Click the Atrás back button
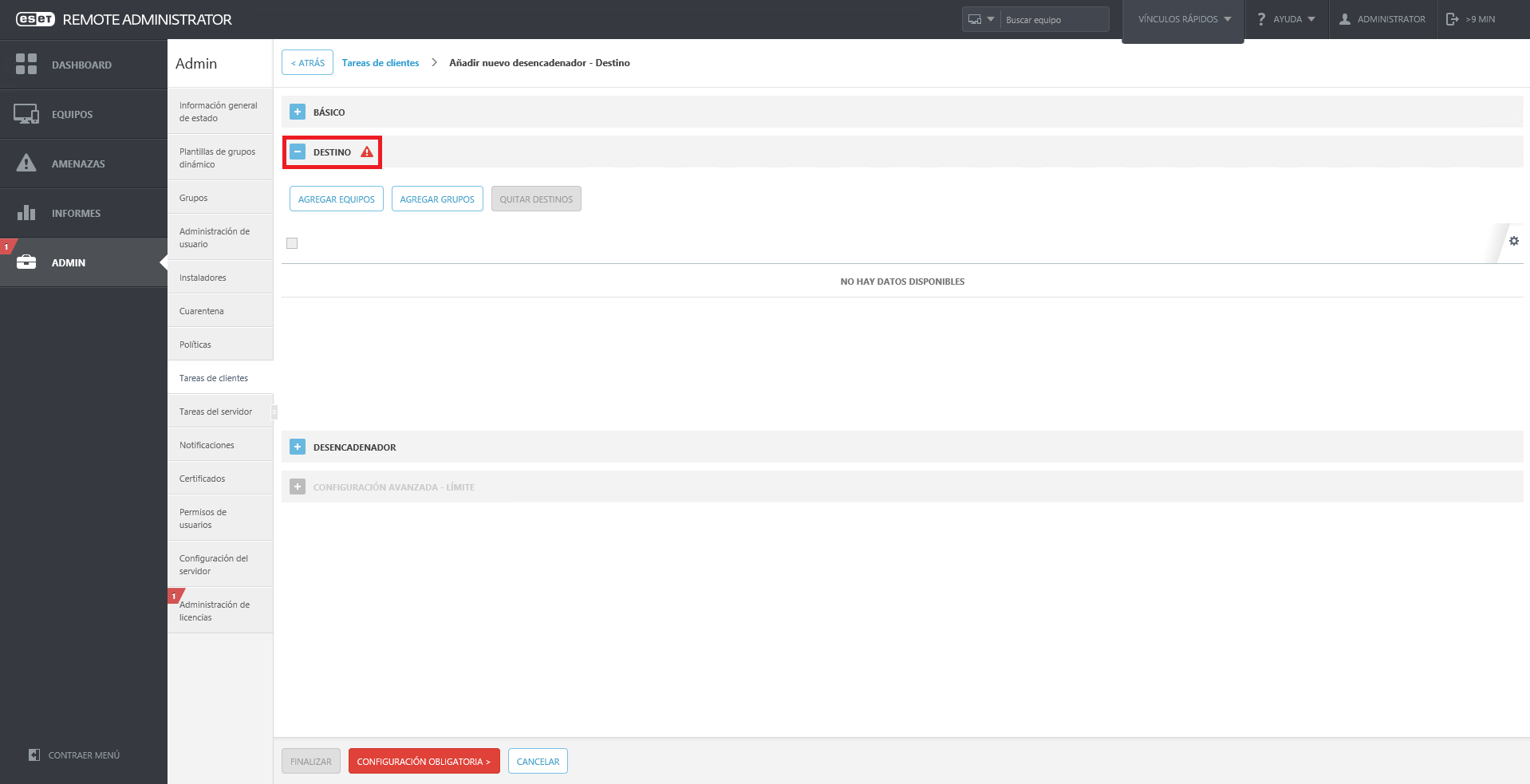The width and height of the screenshot is (1530, 784). click(307, 62)
